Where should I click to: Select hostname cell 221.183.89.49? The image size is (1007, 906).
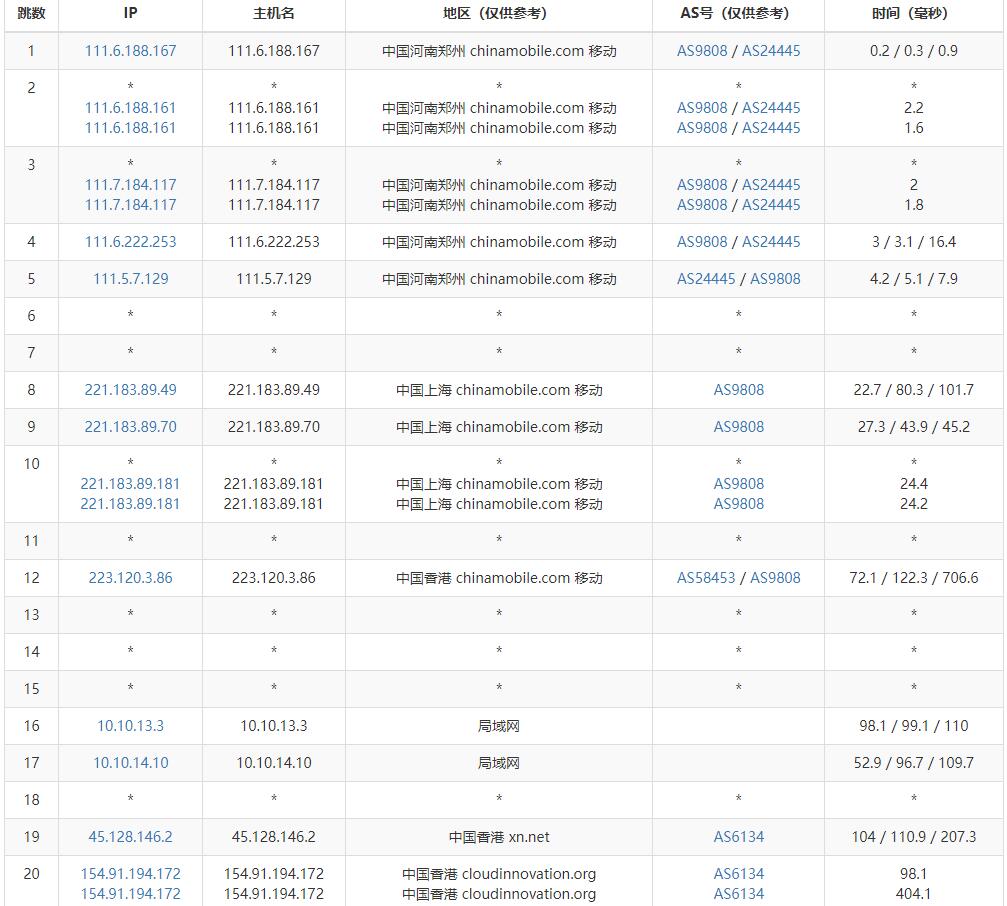click(x=274, y=390)
